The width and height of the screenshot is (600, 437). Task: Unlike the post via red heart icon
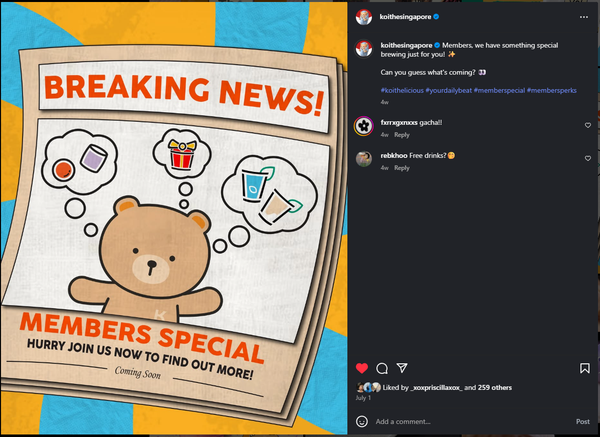pyautogui.click(x=362, y=368)
